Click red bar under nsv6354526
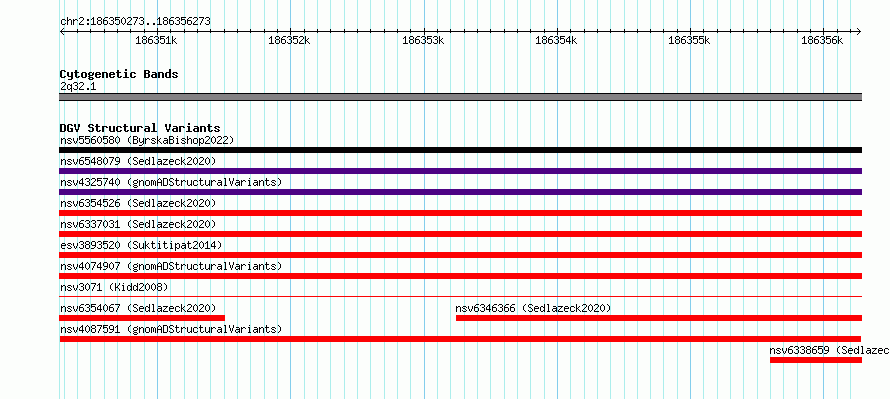Viewport: 890px width, 399px height. click(460, 213)
